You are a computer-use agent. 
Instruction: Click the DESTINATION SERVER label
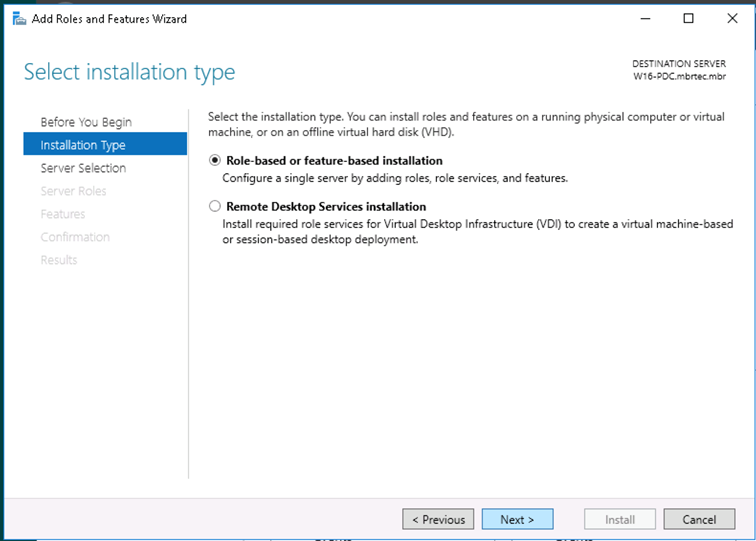point(679,64)
